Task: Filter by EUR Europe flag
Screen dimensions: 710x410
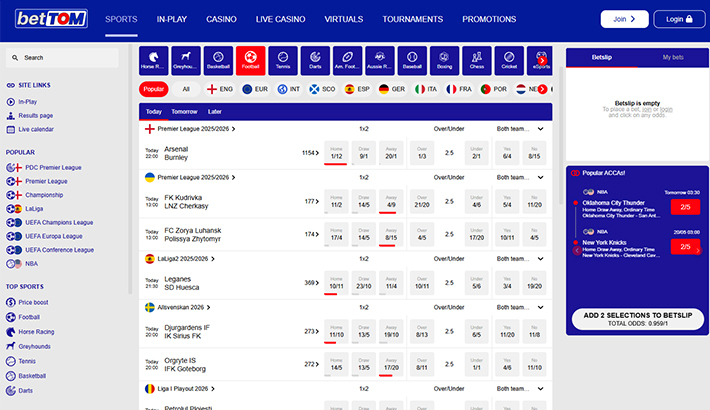Action: coord(255,89)
